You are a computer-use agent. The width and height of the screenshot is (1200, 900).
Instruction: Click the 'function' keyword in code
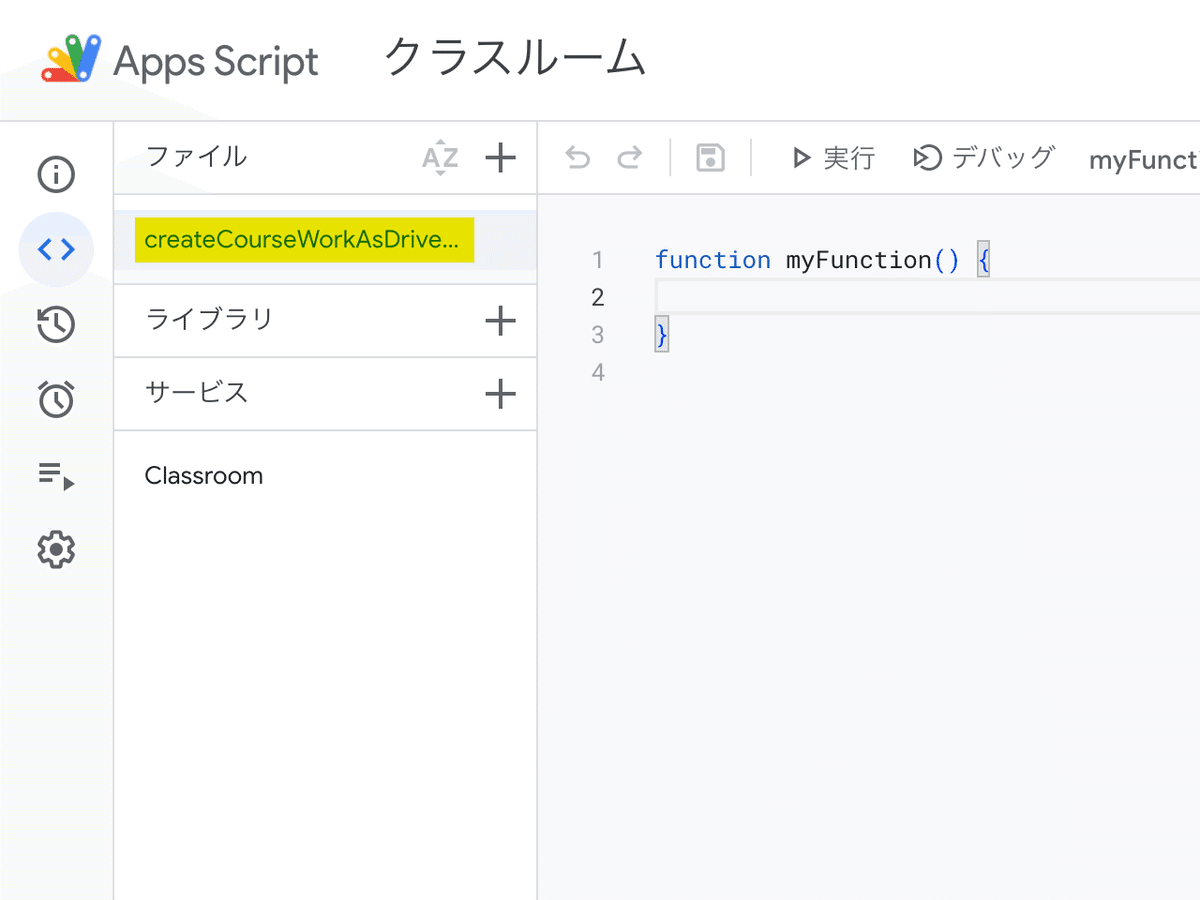pyautogui.click(x=713, y=260)
